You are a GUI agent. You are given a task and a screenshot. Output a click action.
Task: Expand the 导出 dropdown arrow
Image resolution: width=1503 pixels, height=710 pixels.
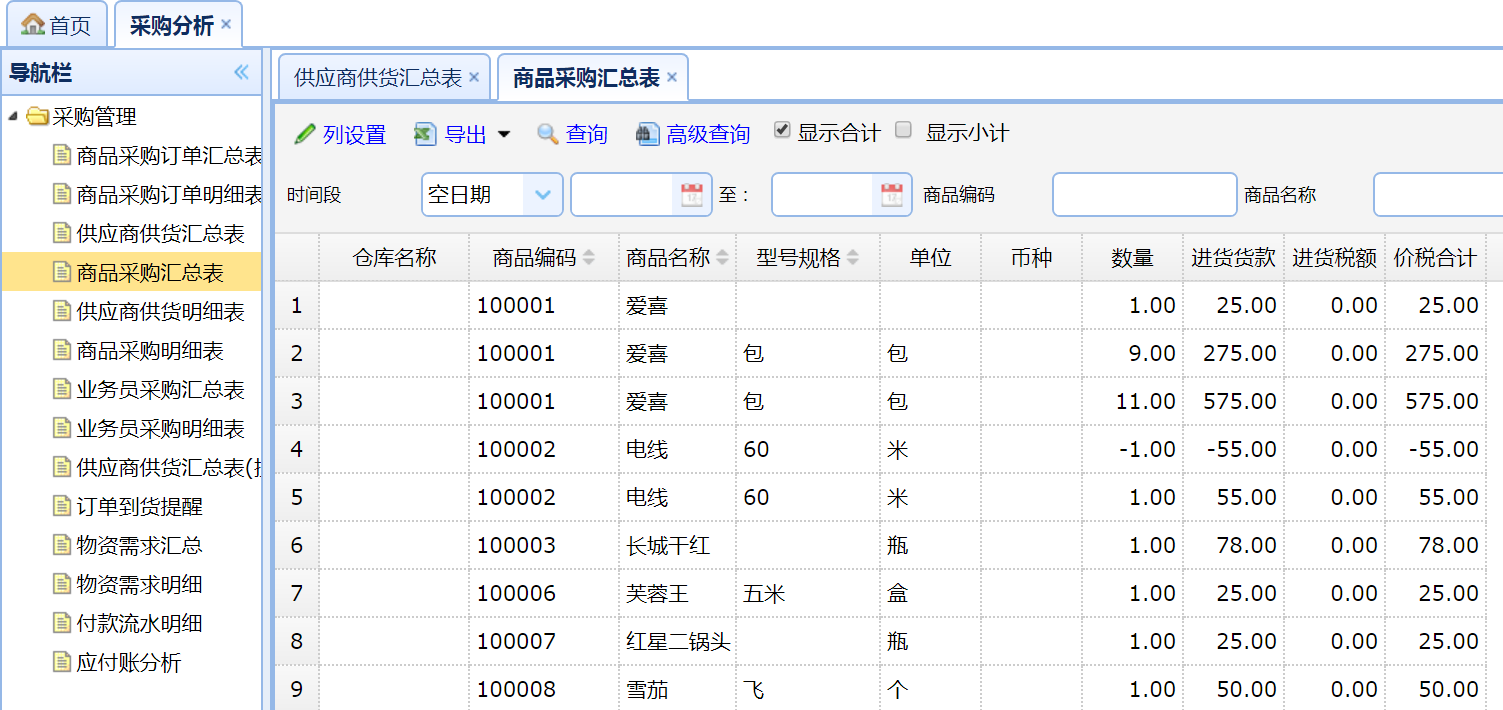[x=504, y=135]
